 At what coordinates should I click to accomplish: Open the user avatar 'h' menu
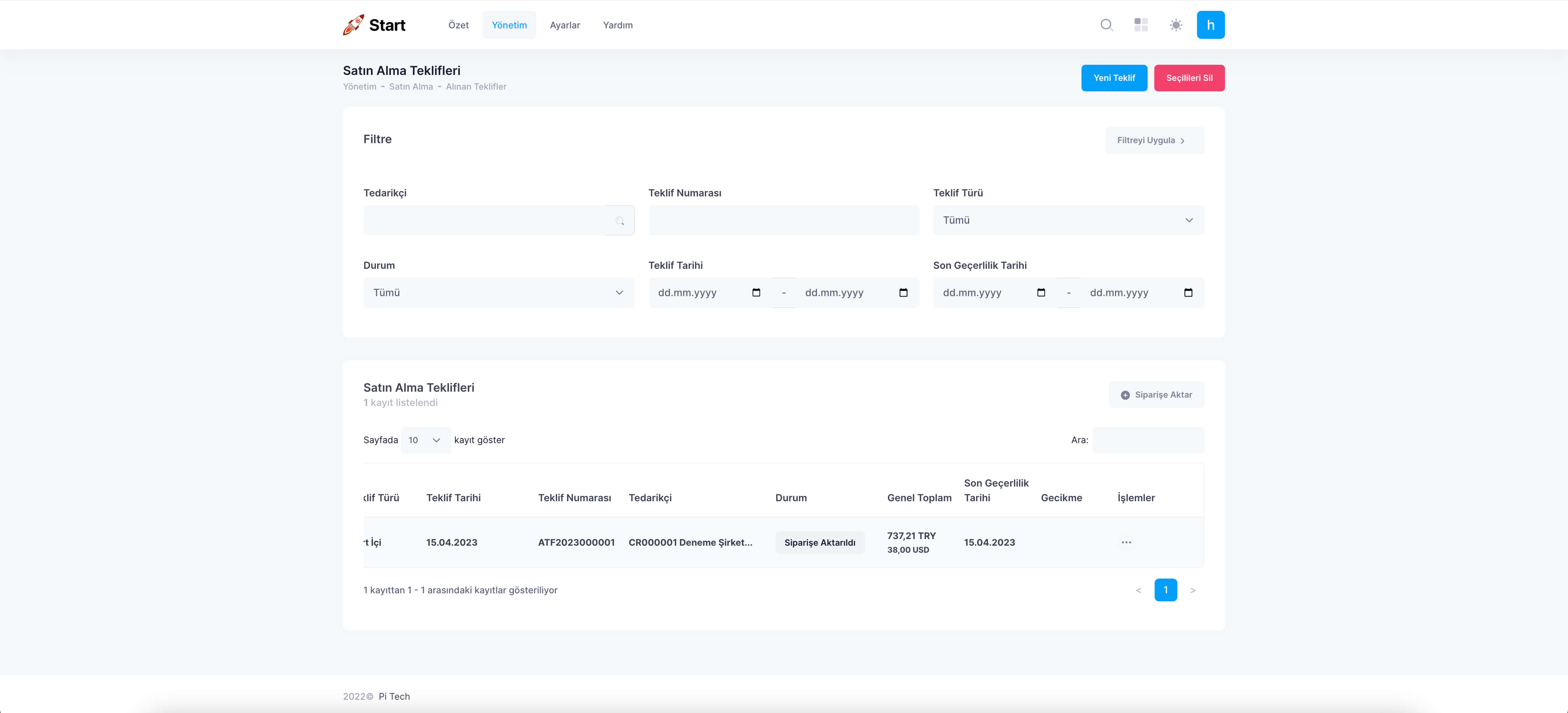(1210, 25)
